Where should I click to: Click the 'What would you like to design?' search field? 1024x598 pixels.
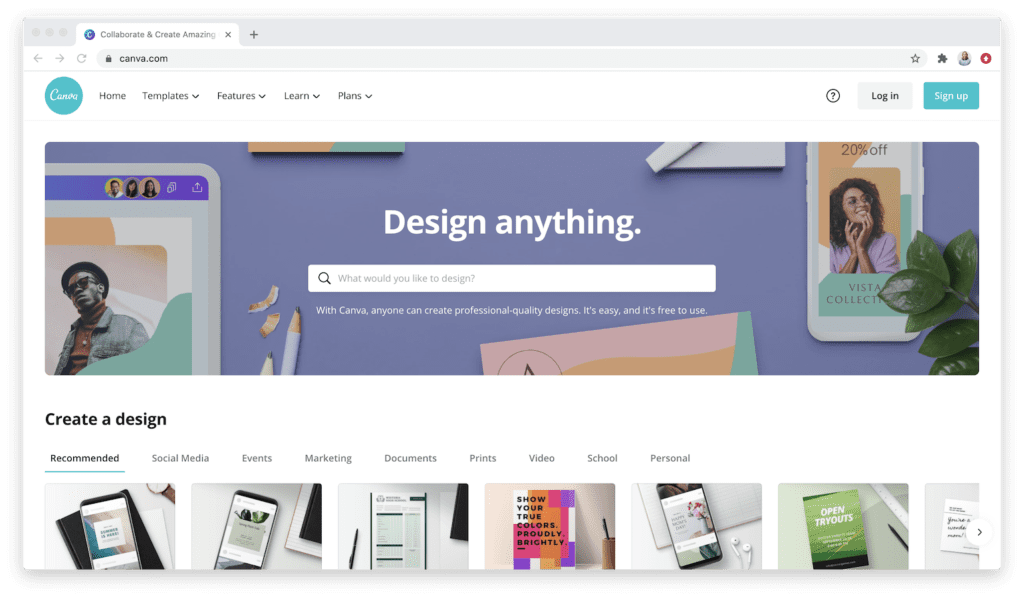coord(512,278)
